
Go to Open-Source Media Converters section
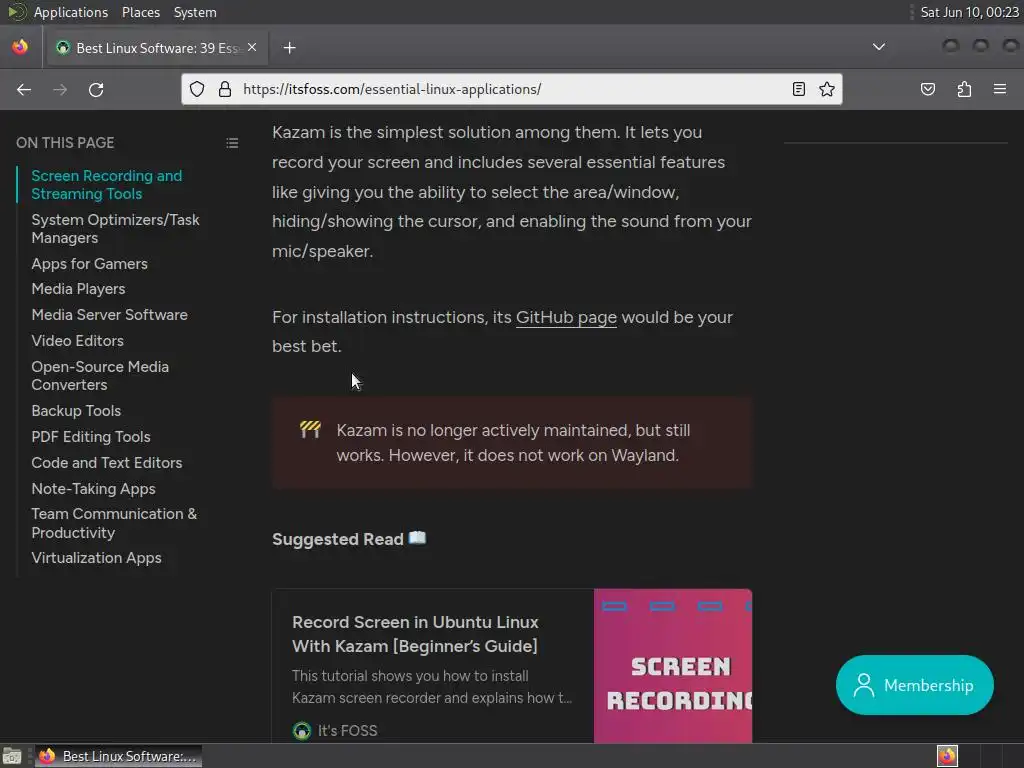point(100,376)
